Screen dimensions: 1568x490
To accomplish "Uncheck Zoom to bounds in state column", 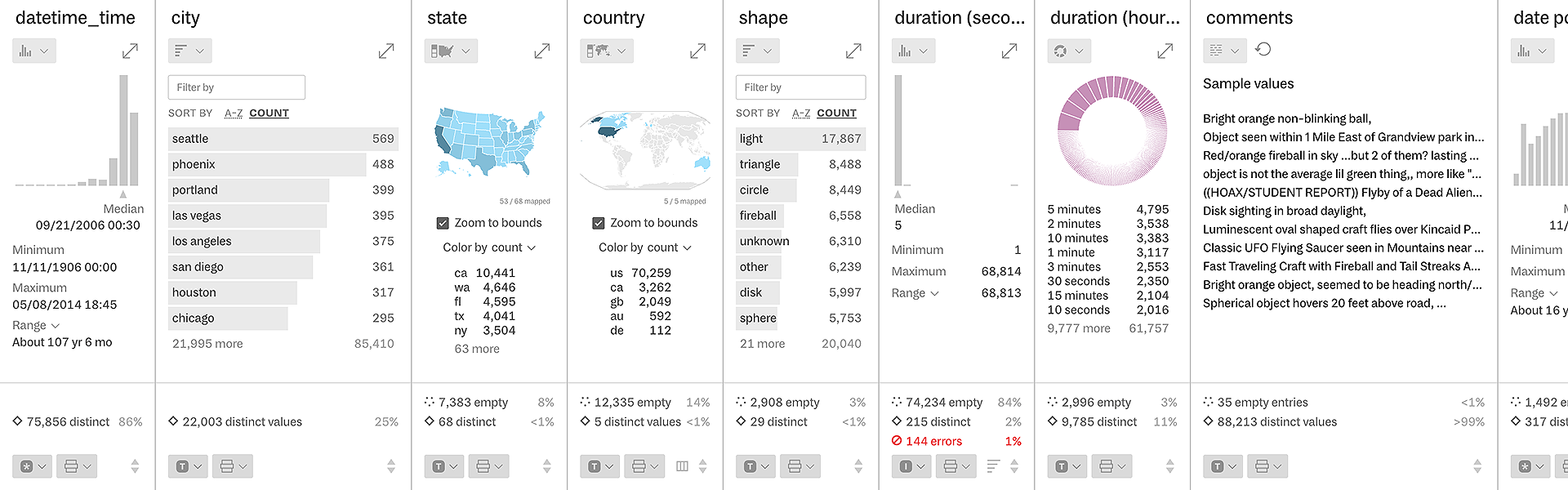I will click(x=443, y=222).
